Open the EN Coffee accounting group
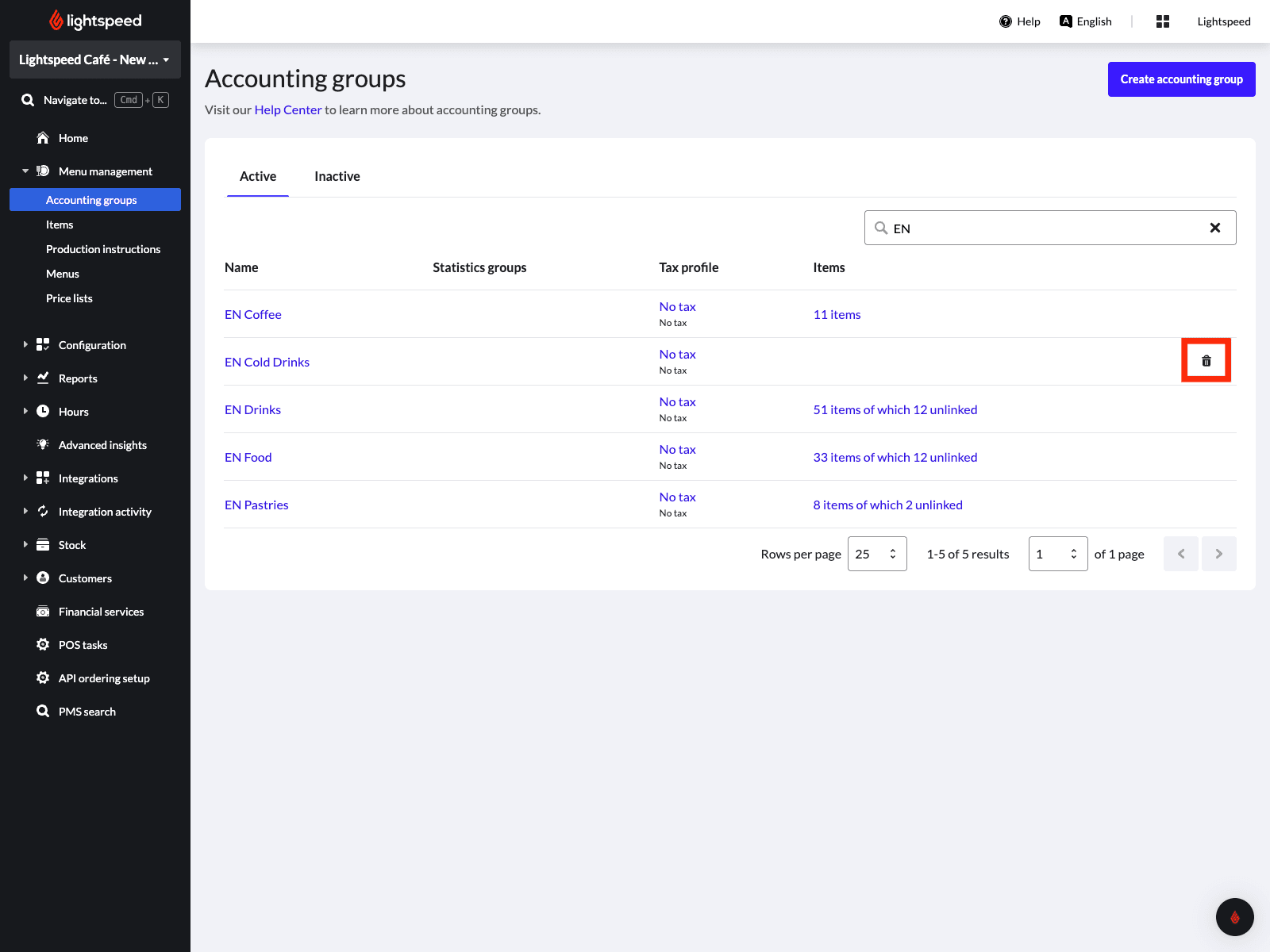The width and height of the screenshot is (1270, 952). pos(252,314)
